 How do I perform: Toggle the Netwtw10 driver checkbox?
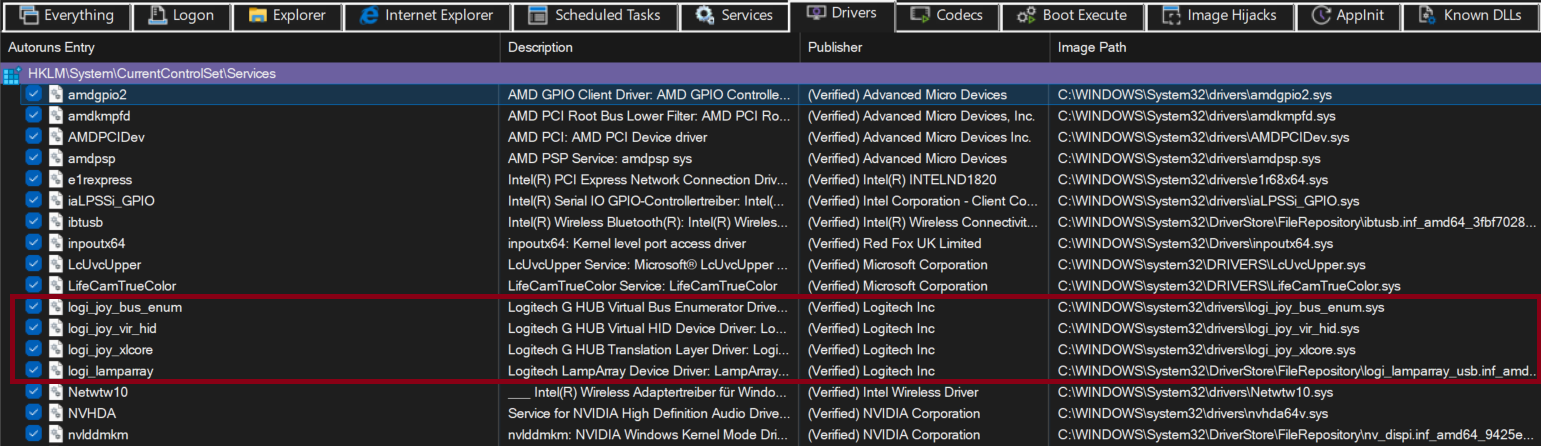[x=34, y=392]
